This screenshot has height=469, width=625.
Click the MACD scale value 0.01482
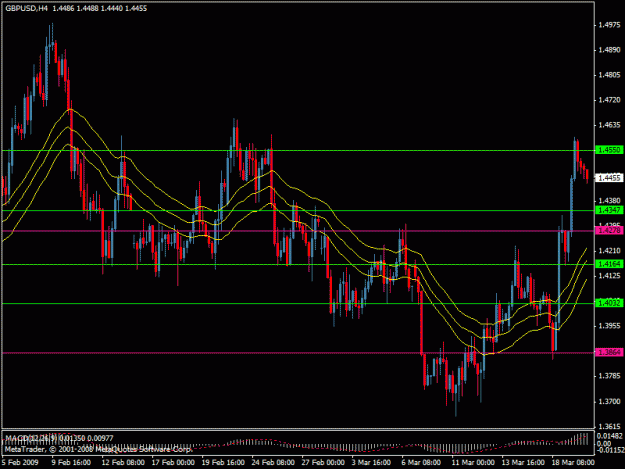tap(610, 436)
